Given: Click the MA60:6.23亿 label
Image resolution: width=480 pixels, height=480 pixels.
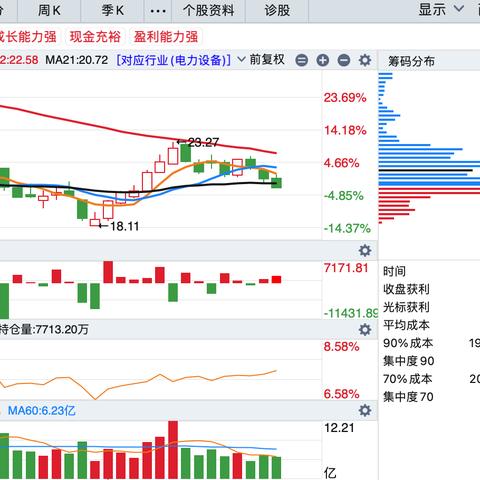Looking at the screenshot, I should tap(42, 410).
